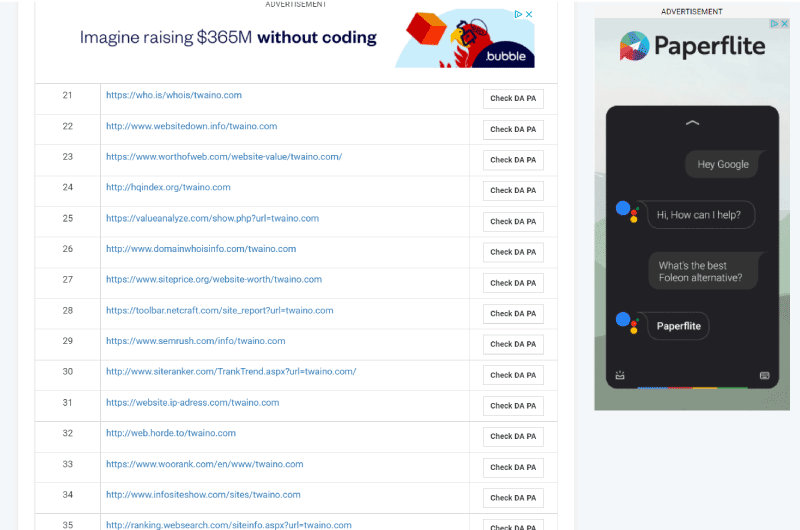Click Check DA PA for row 27
Screen dimensions: 800x530
tap(513, 283)
